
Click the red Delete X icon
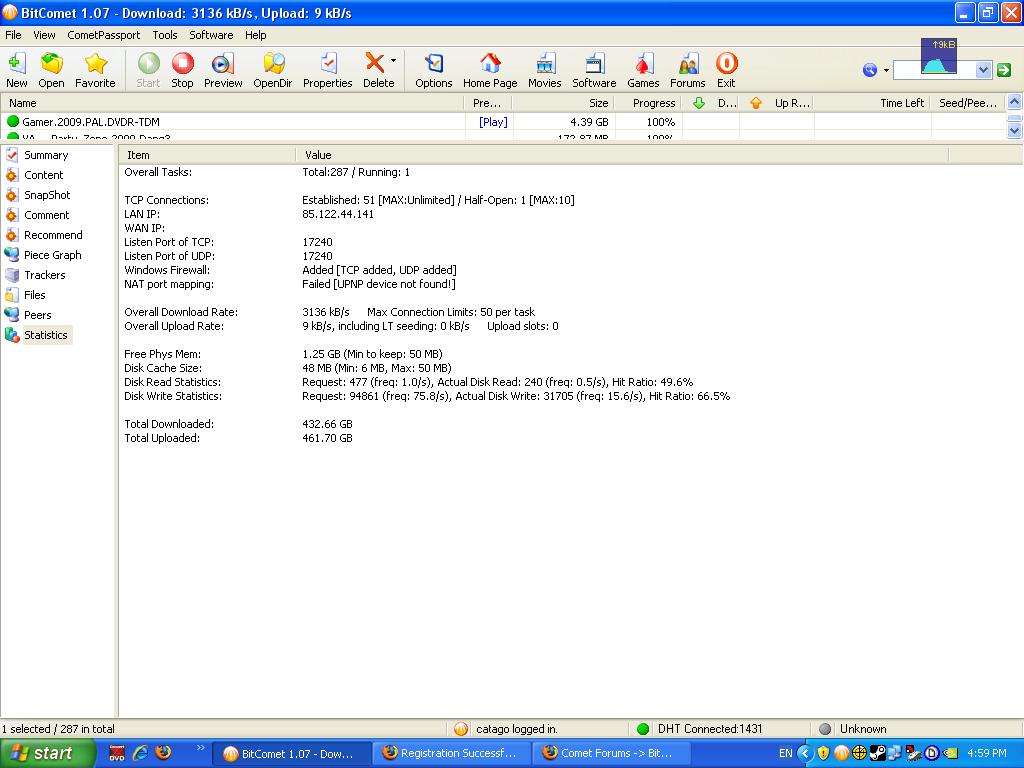tap(375, 63)
